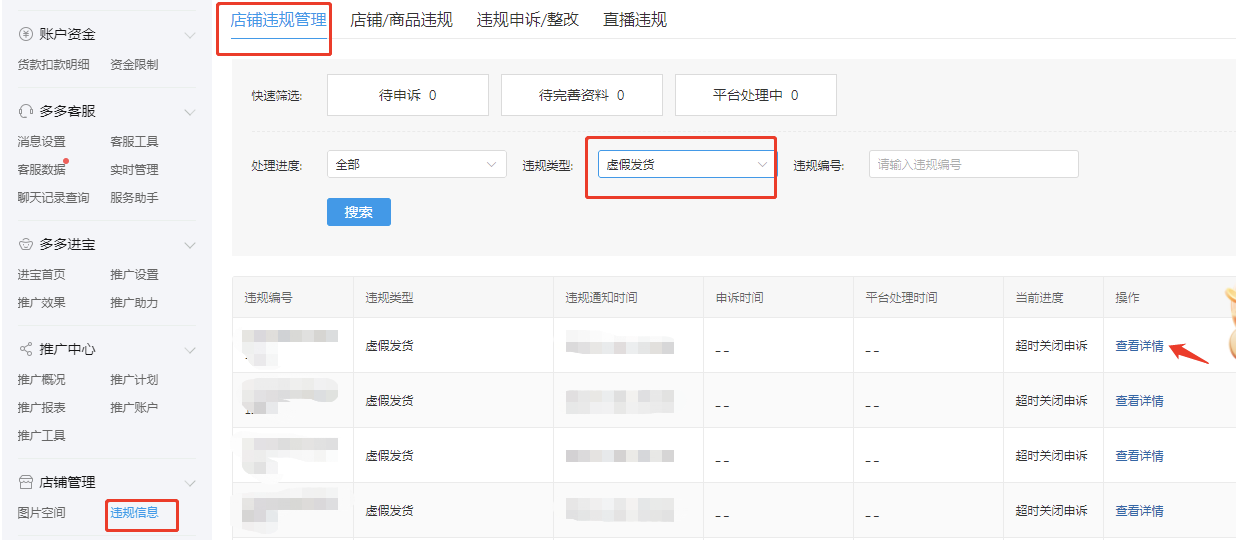Open 违规信息 in the sidebar
The image size is (1236, 540).
click(x=134, y=513)
